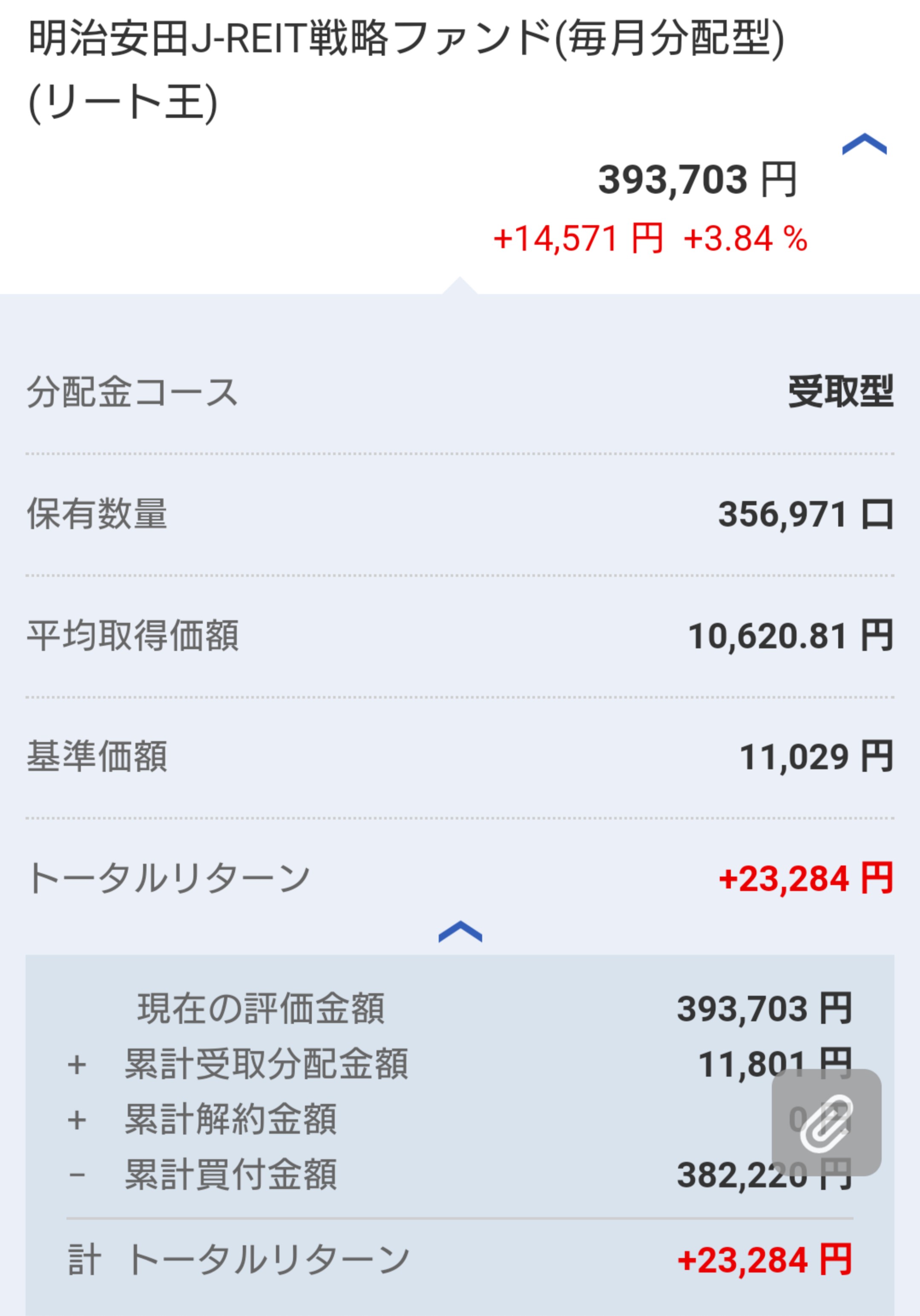This screenshot has width=920, height=1316.
Task: Tap the 356,971 口 holdings value
Action: coord(805,514)
